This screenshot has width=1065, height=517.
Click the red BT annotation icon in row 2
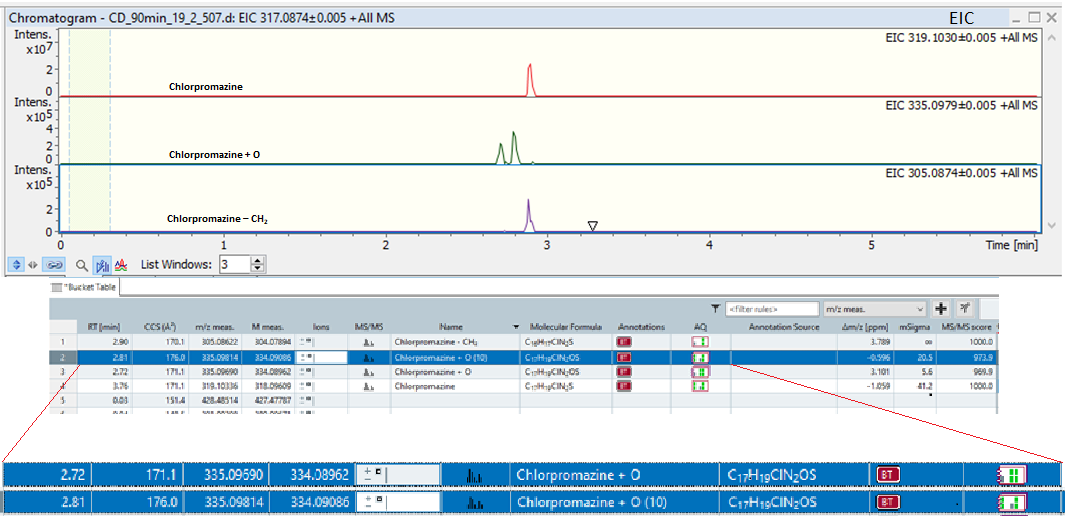[x=624, y=357]
